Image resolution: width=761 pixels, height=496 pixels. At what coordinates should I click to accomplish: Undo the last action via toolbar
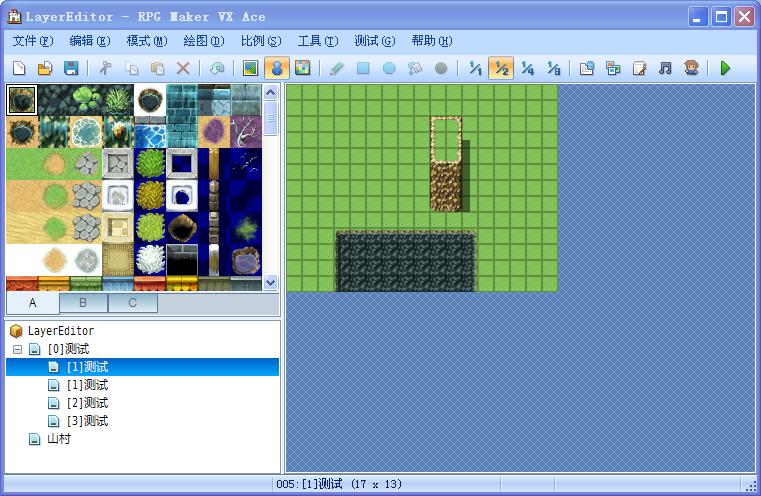[x=217, y=68]
